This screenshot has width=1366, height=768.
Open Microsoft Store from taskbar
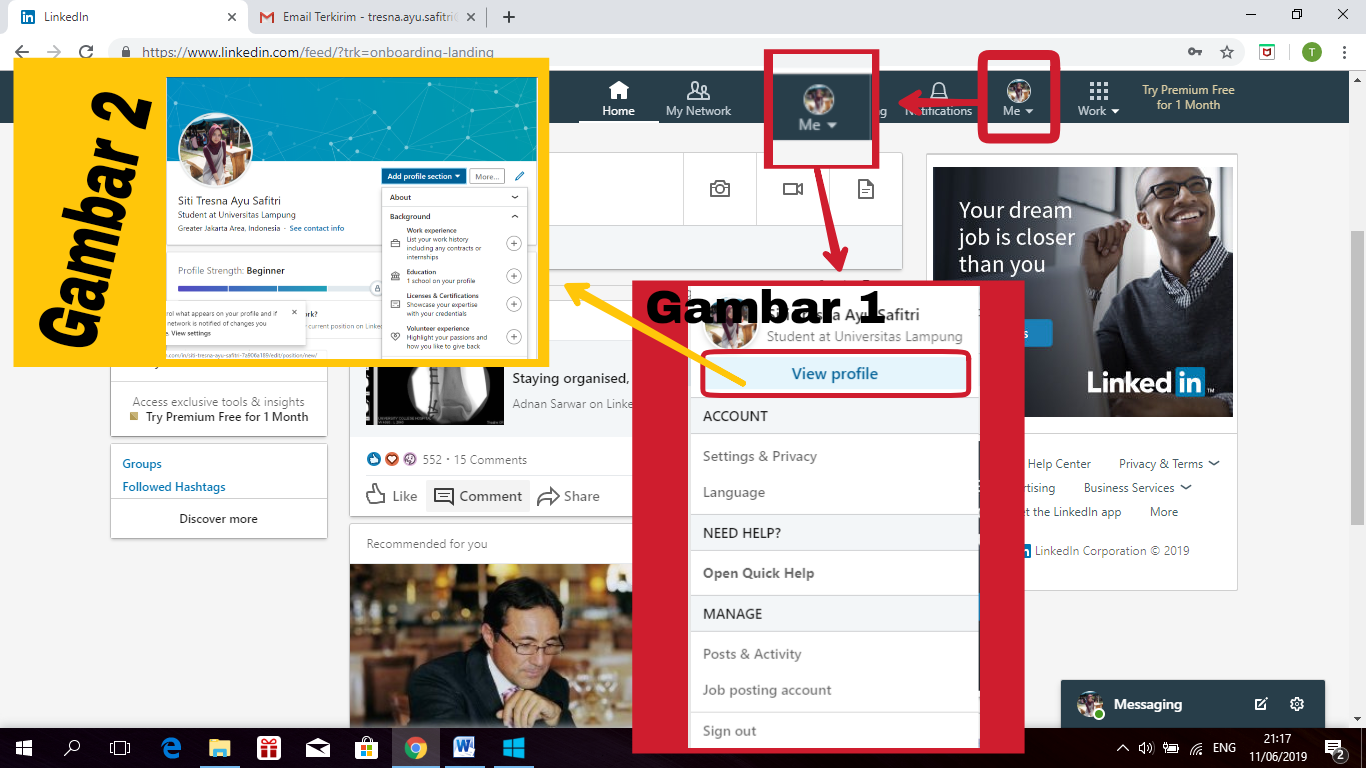pos(367,747)
